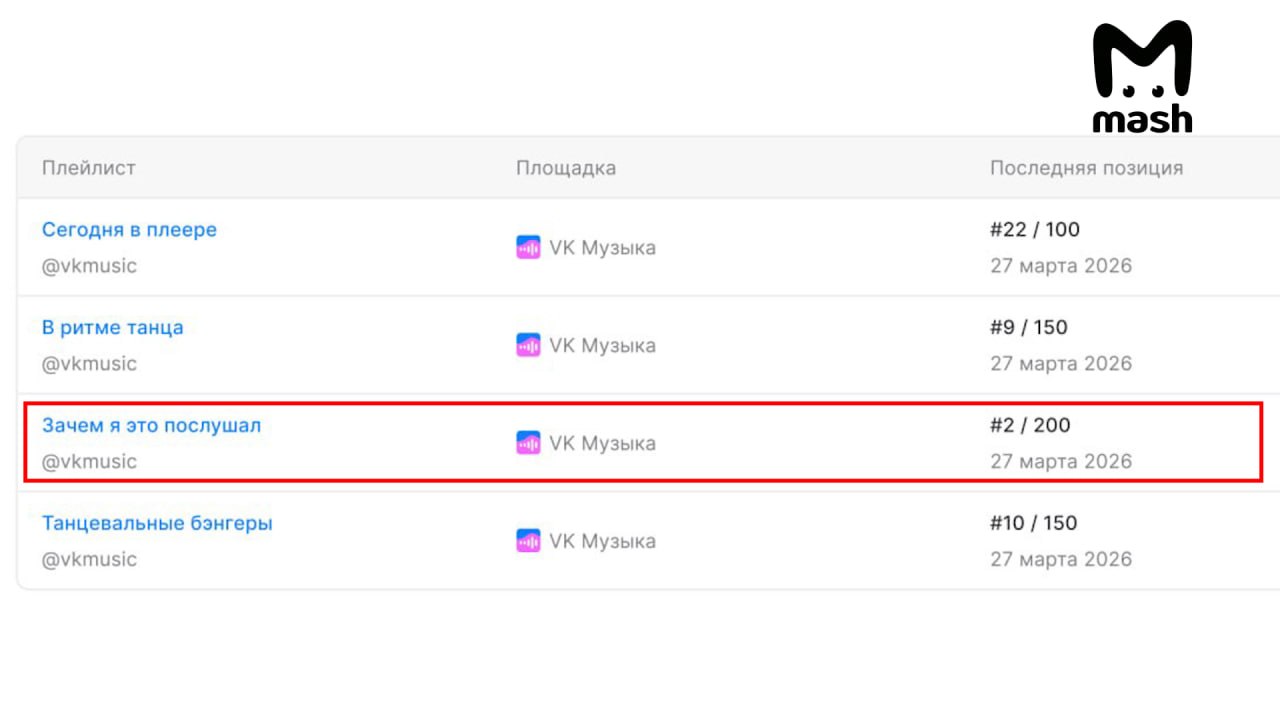This screenshot has width=1280, height=720.
Task: Open the Зачем я это послушал playlist
Action: [x=151, y=425]
